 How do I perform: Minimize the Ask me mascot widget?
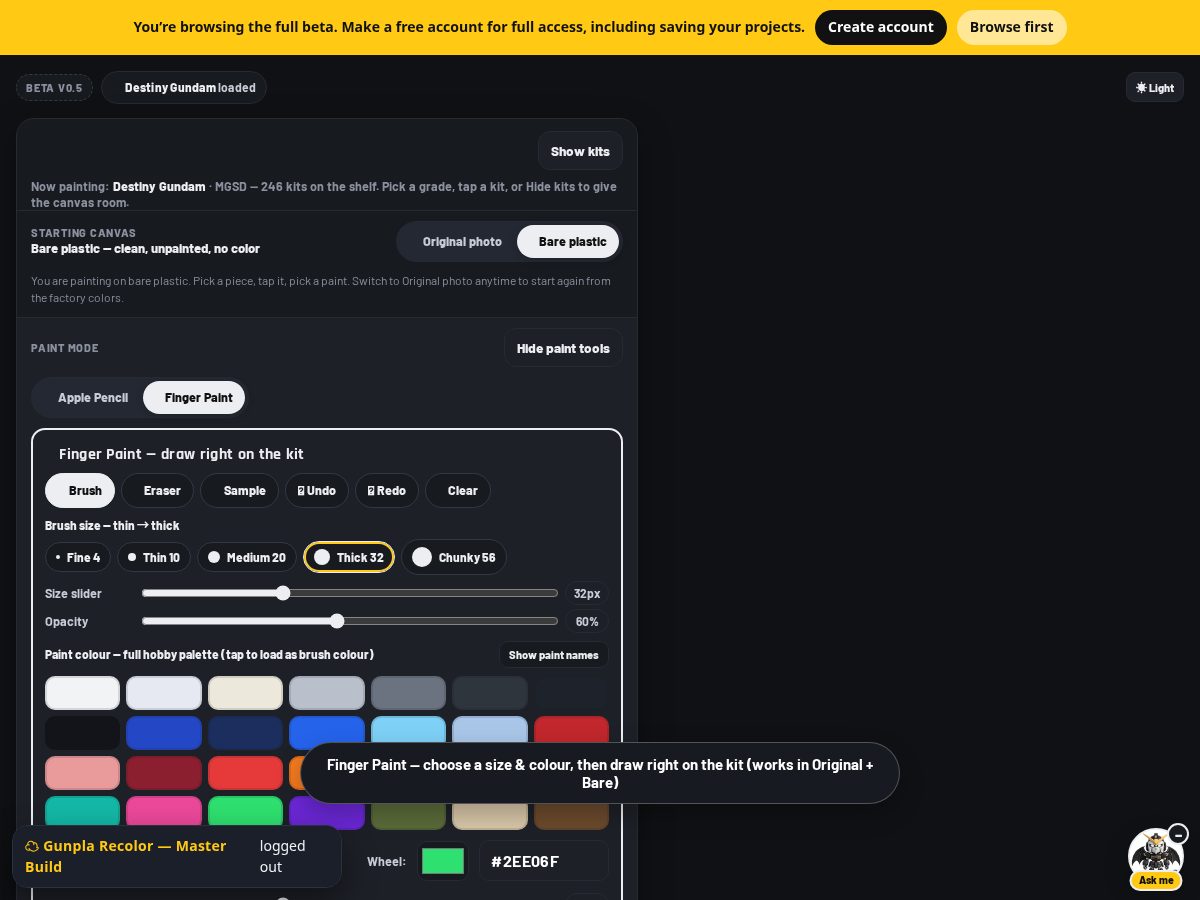coord(1178,834)
